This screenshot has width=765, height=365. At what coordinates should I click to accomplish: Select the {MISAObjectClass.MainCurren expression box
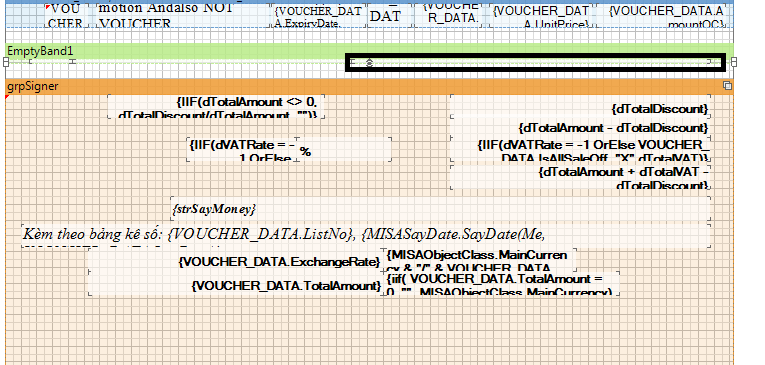[x=480, y=260]
